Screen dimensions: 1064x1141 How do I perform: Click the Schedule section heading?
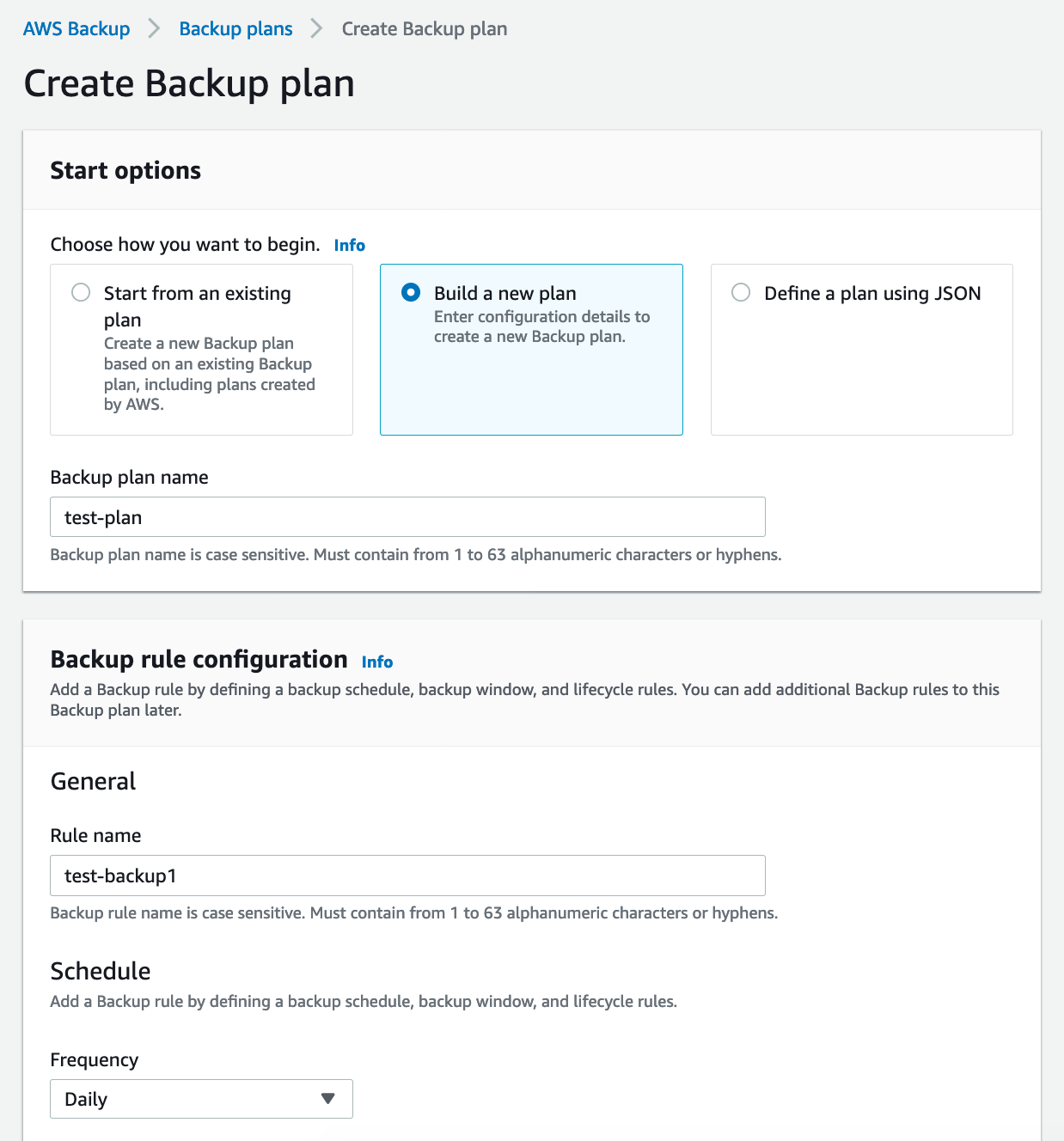click(101, 971)
